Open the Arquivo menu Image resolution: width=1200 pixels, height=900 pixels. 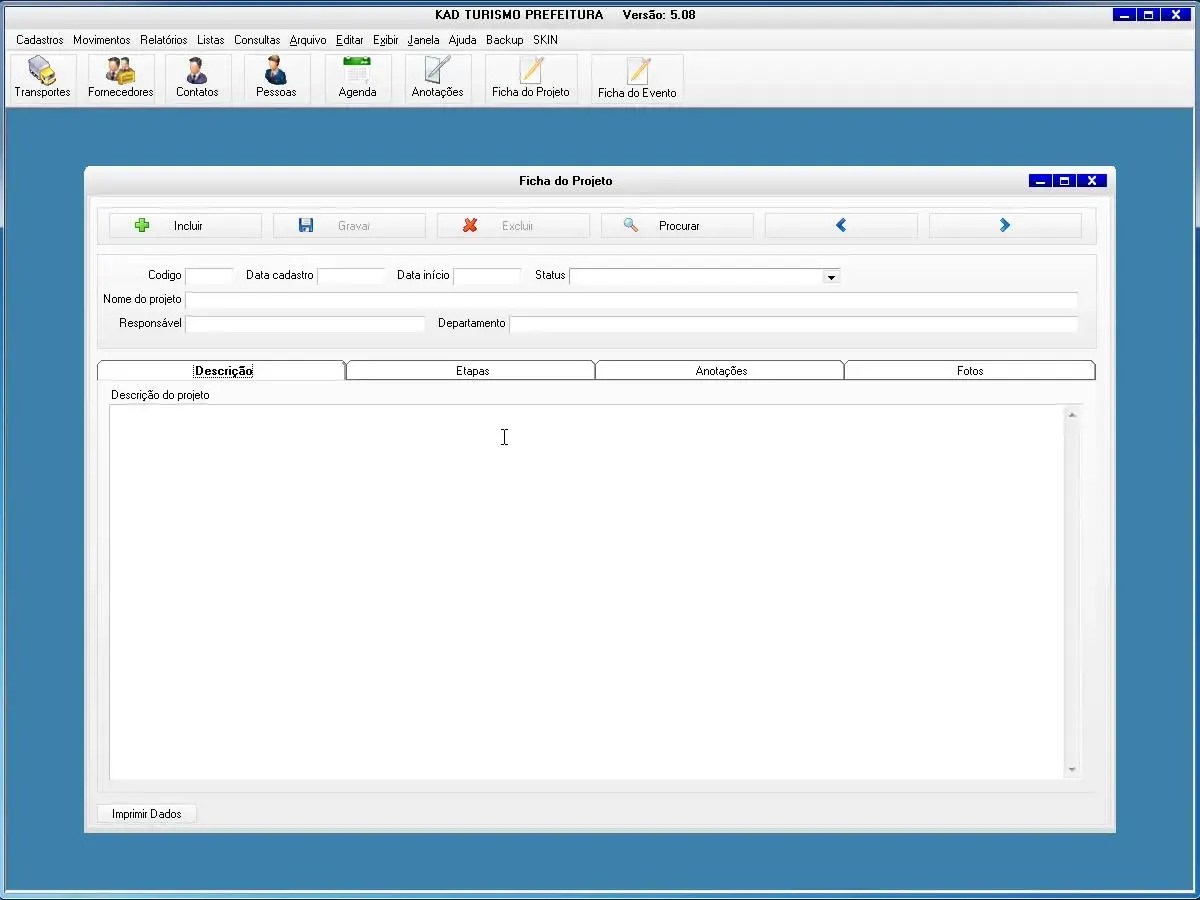coord(308,40)
